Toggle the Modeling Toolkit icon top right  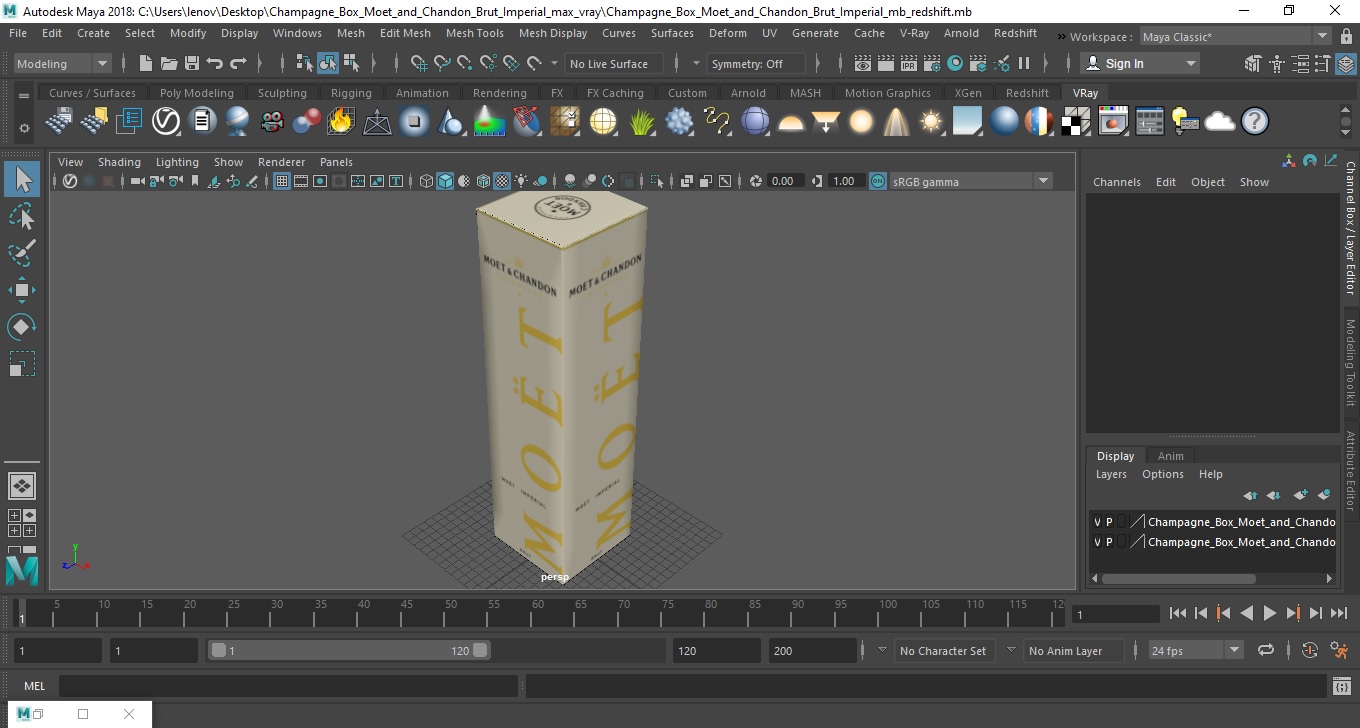(1252, 64)
